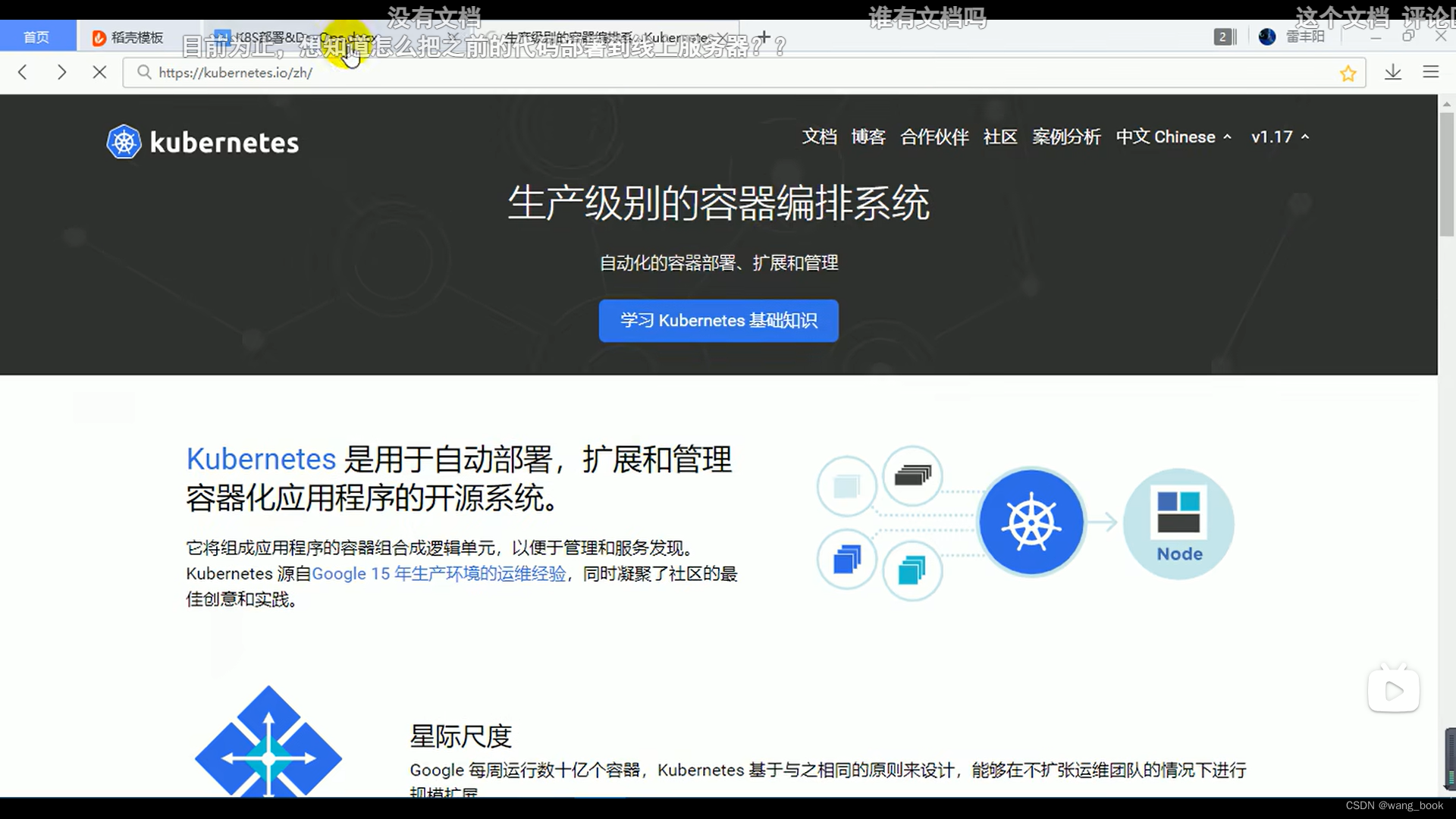This screenshot has width=1456, height=819.
Task: Open the 案例分析 navigation link
Action: click(1066, 137)
